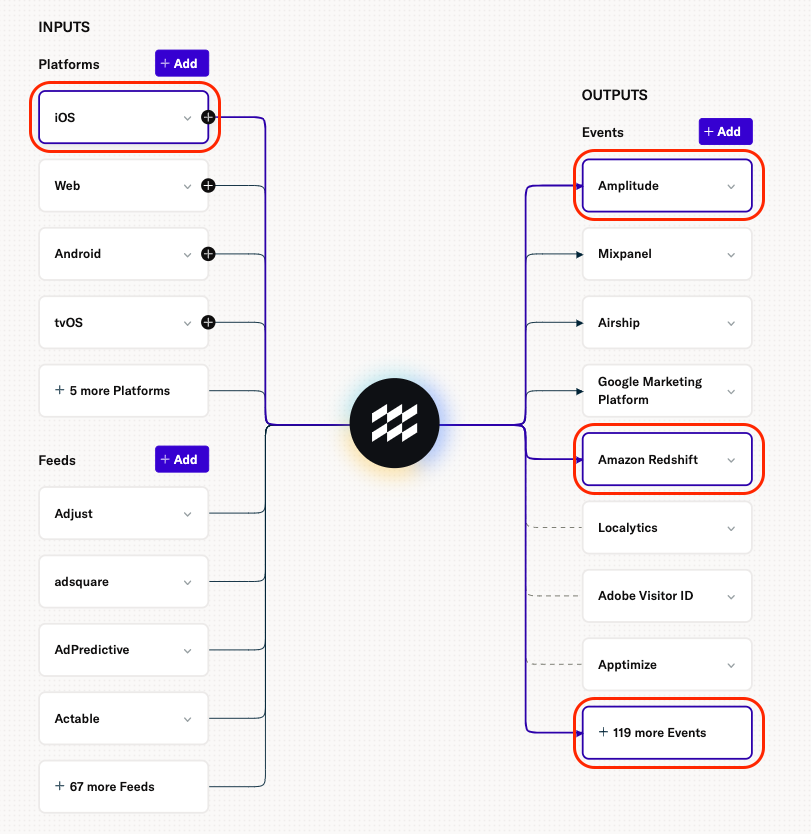
Task: Expand the Adjust feed chevron
Action: tap(187, 514)
